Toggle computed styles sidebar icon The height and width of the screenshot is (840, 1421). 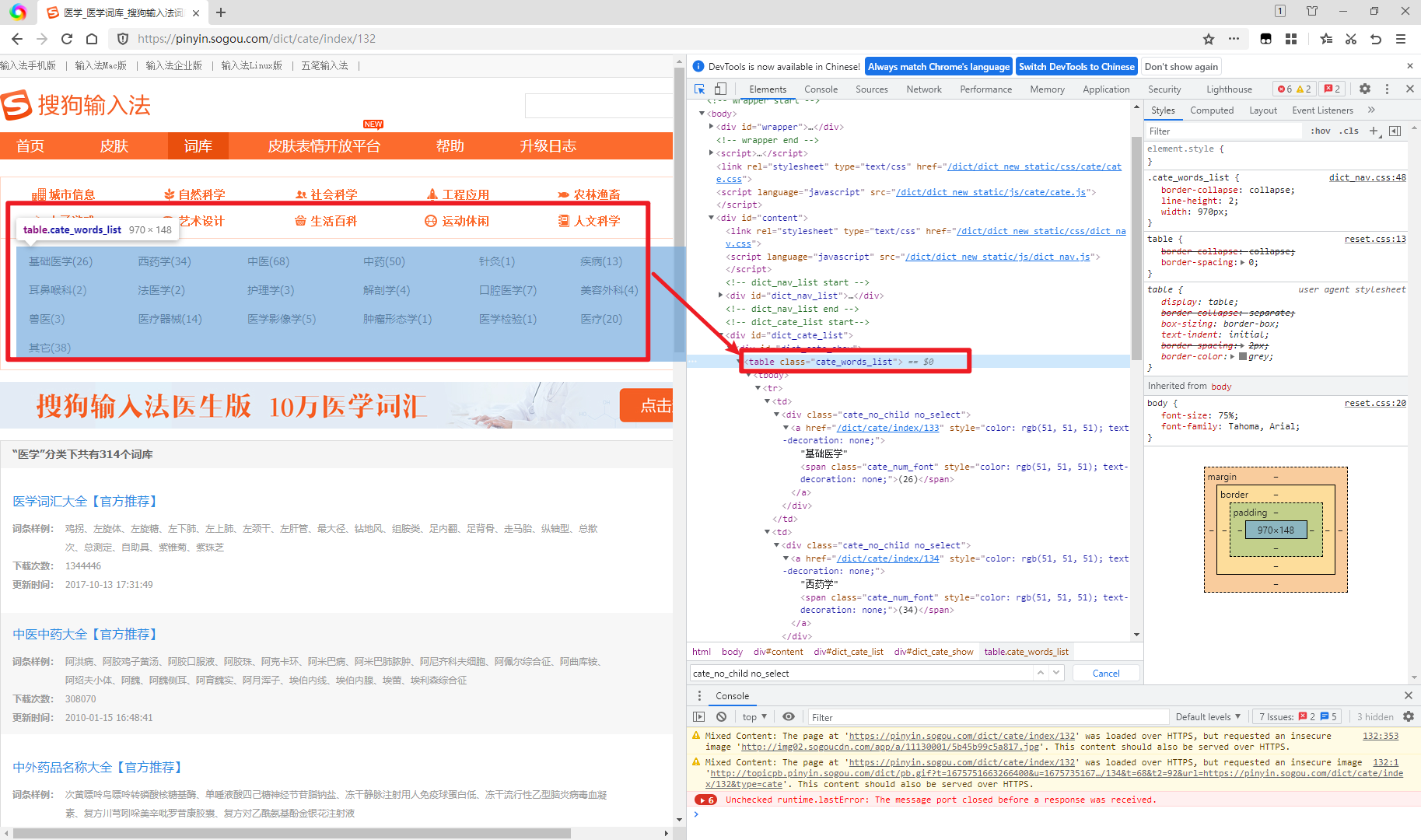coord(1395,131)
